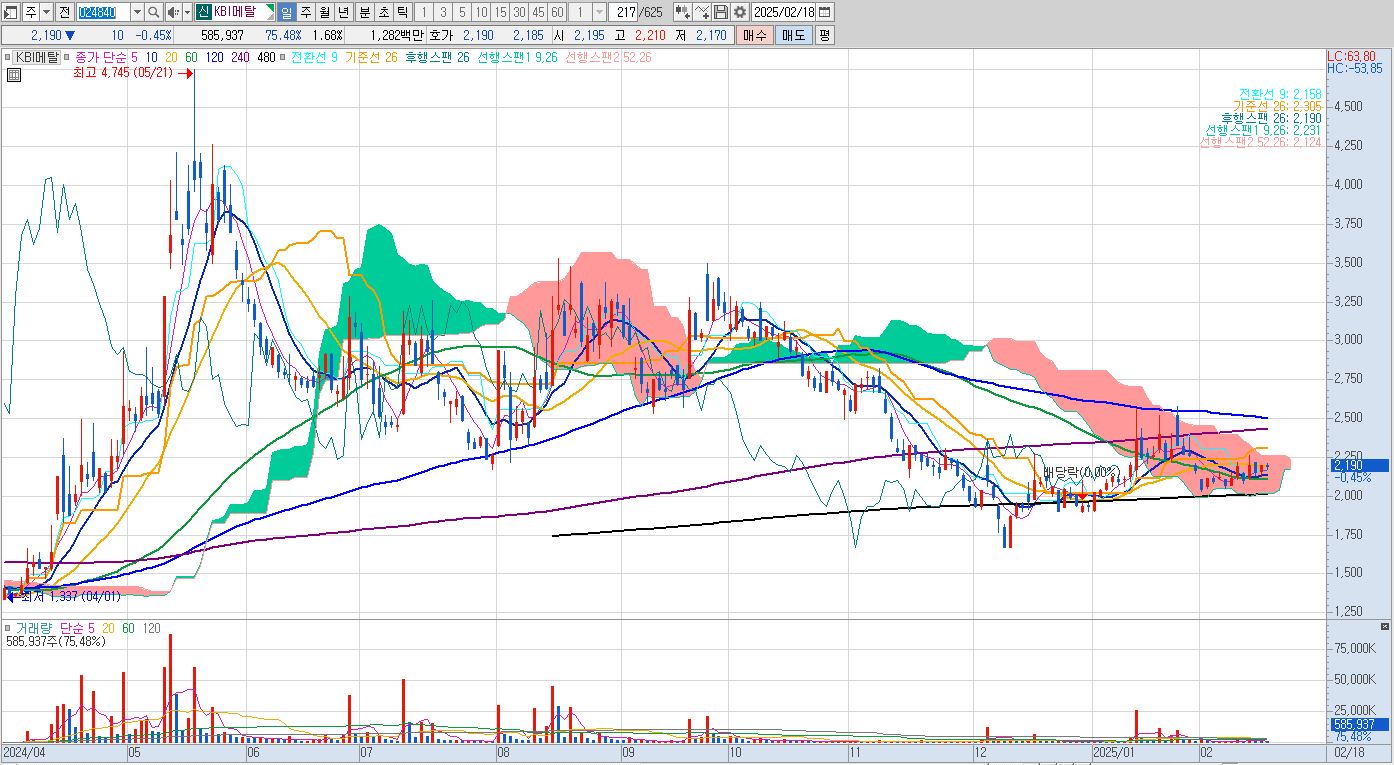
Task: Open the data grid icon below the KBI메탈 label
Action: pyautogui.click(x=14, y=74)
